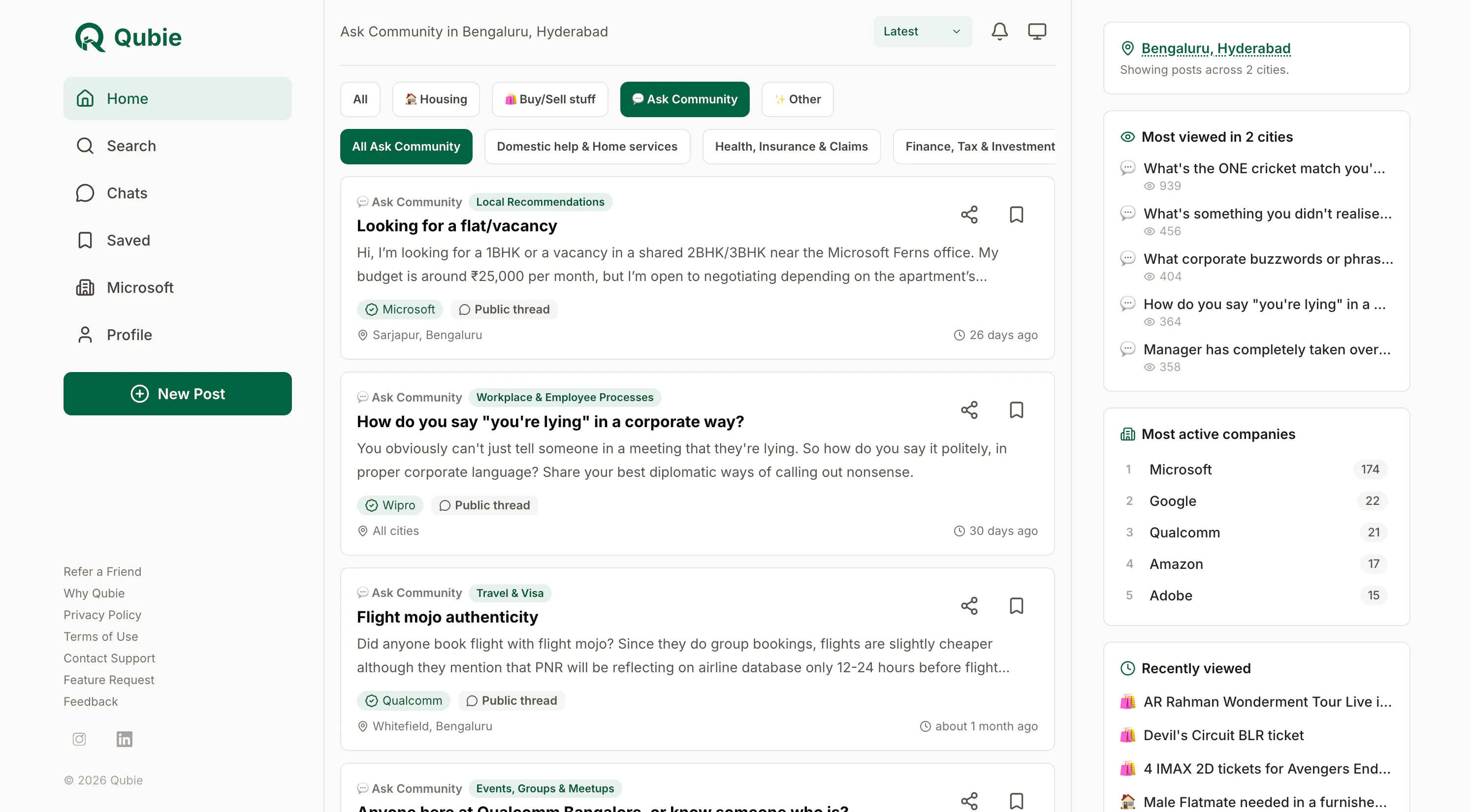Go to Home in the sidebar

[x=178, y=98]
